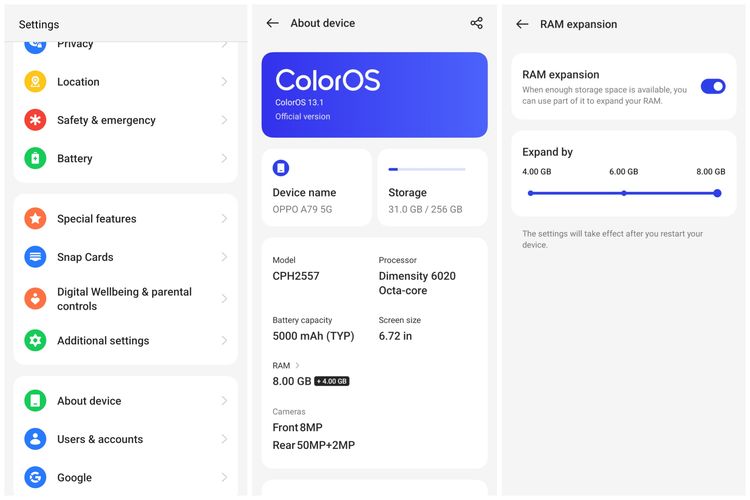Turn off the RAM expansion switch
Screen dimensions: 750x500
tap(712, 87)
